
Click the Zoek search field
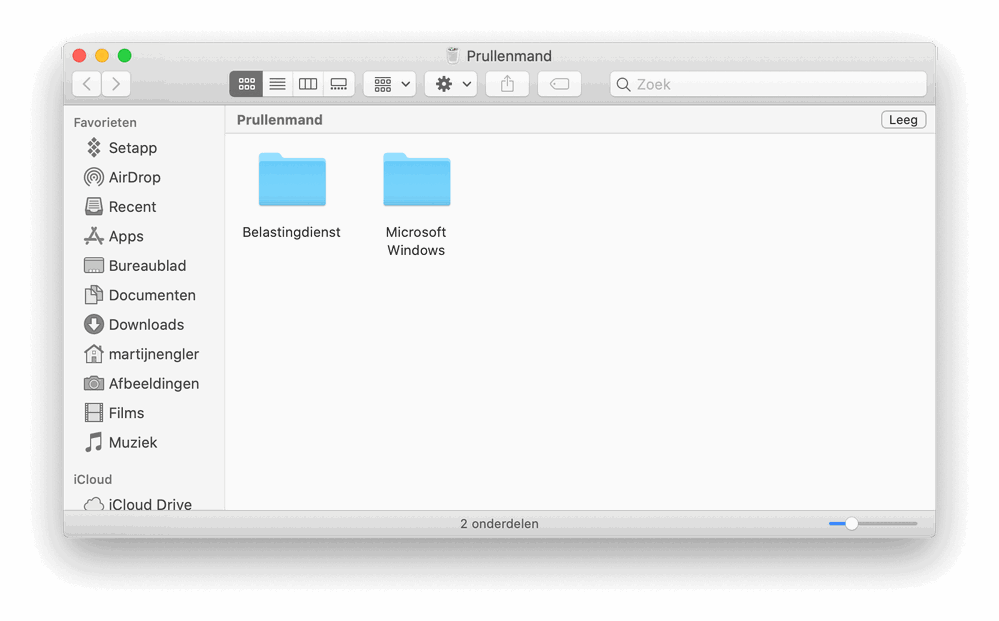point(768,84)
